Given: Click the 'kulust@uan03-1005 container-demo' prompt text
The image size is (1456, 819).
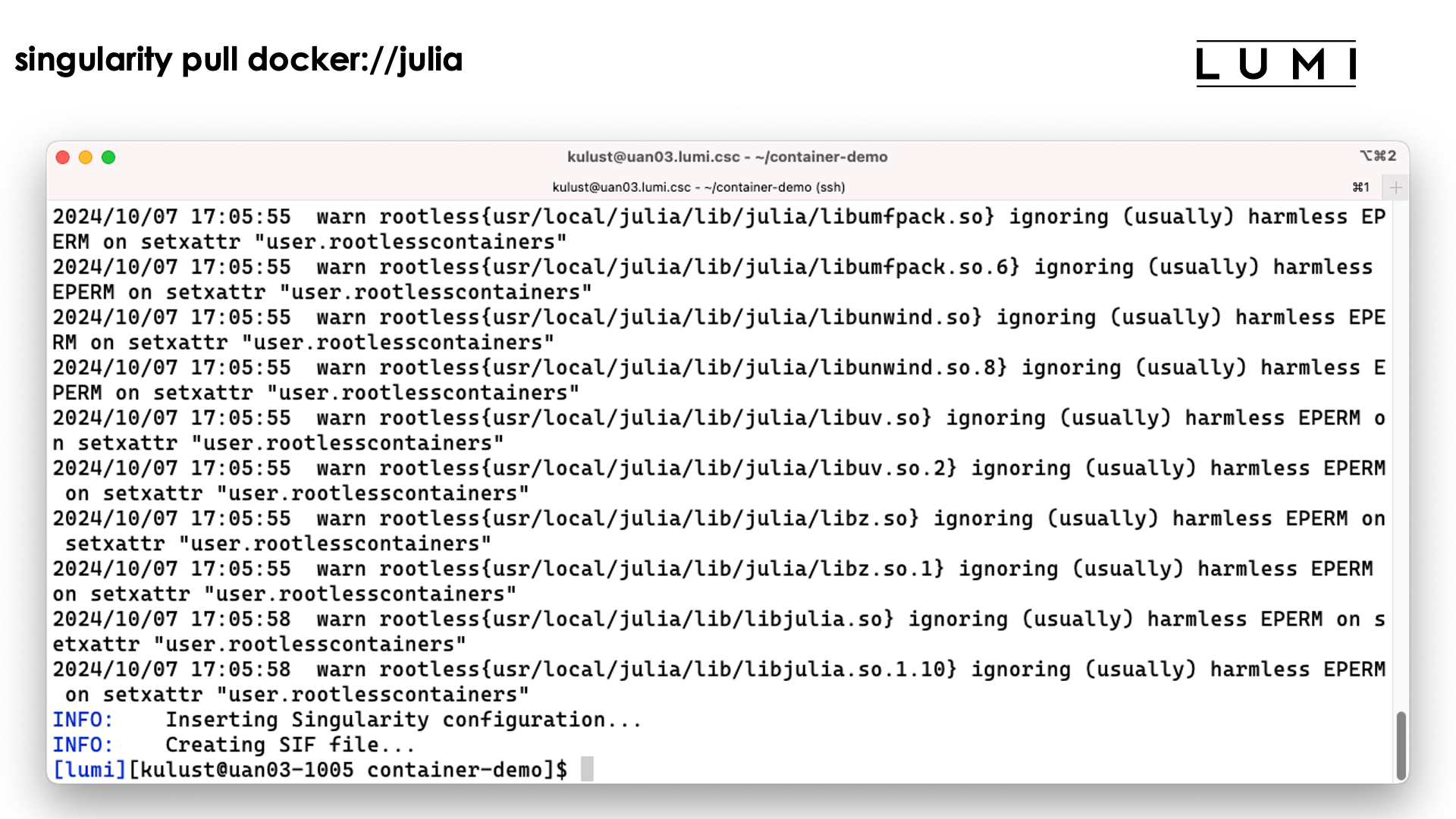Looking at the screenshot, I should (341, 770).
